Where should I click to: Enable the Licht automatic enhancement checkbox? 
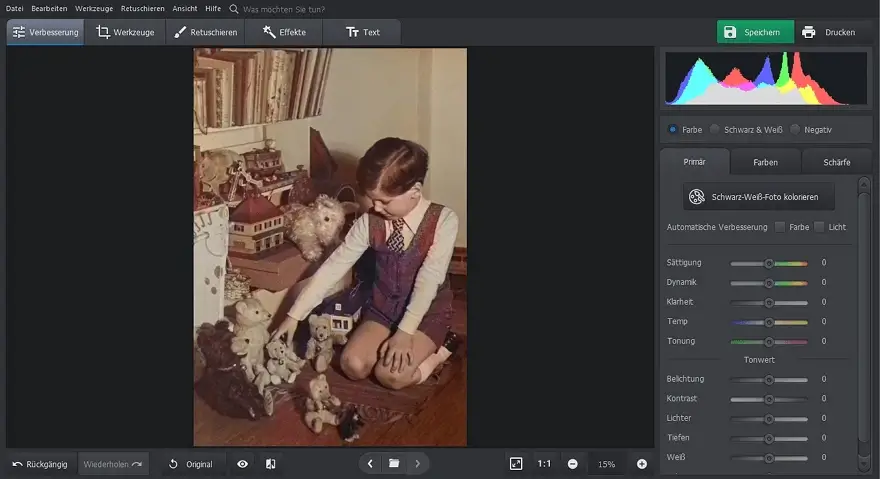coord(819,227)
